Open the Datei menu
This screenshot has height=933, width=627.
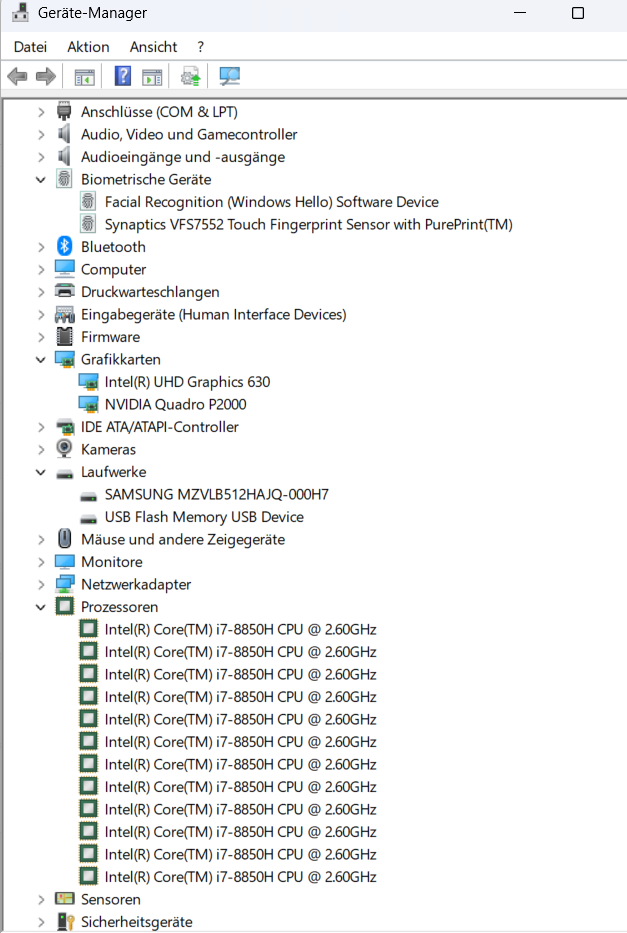click(x=30, y=46)
